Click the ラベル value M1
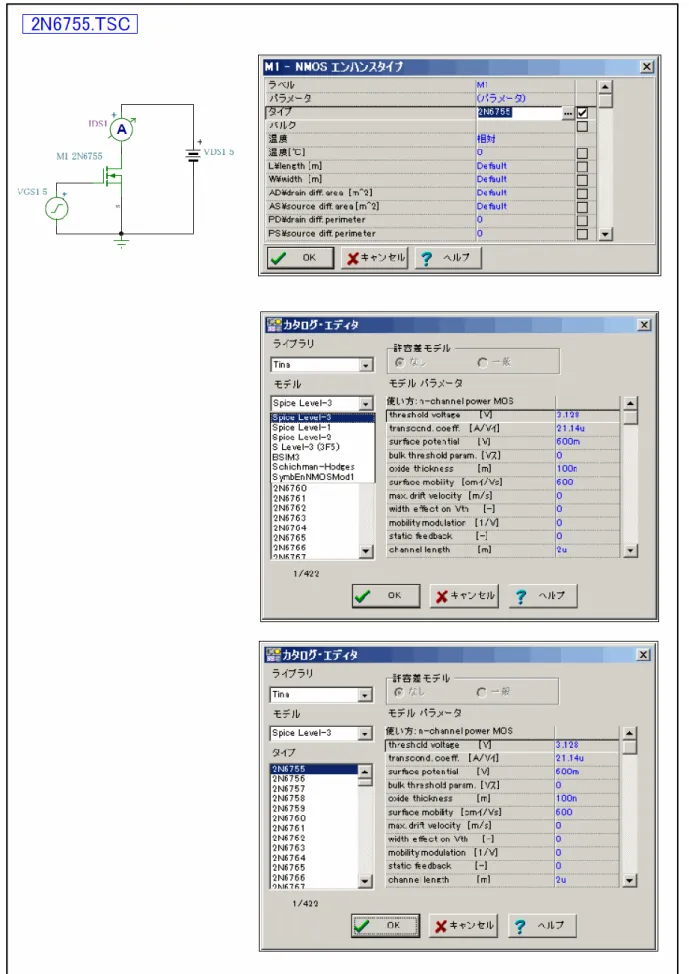Viewport: 689px width, 974px height. (x=482, y=84)
